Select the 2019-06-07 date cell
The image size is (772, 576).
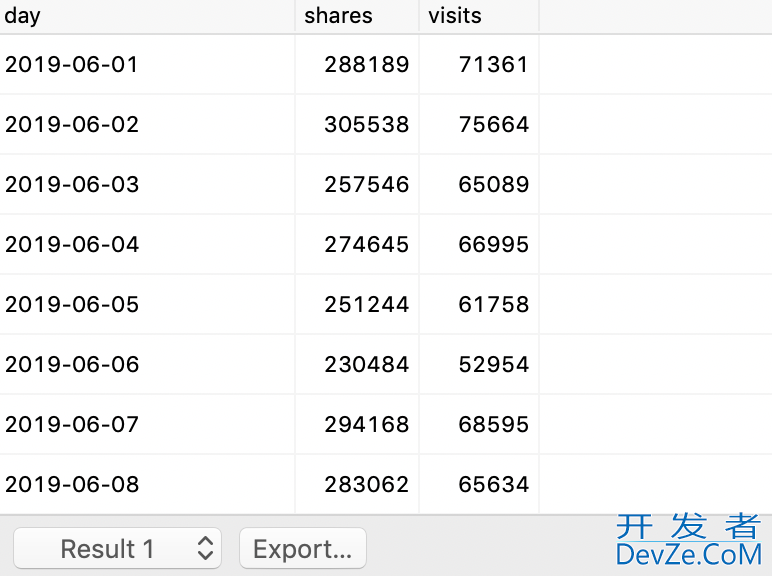pos(72,425)
